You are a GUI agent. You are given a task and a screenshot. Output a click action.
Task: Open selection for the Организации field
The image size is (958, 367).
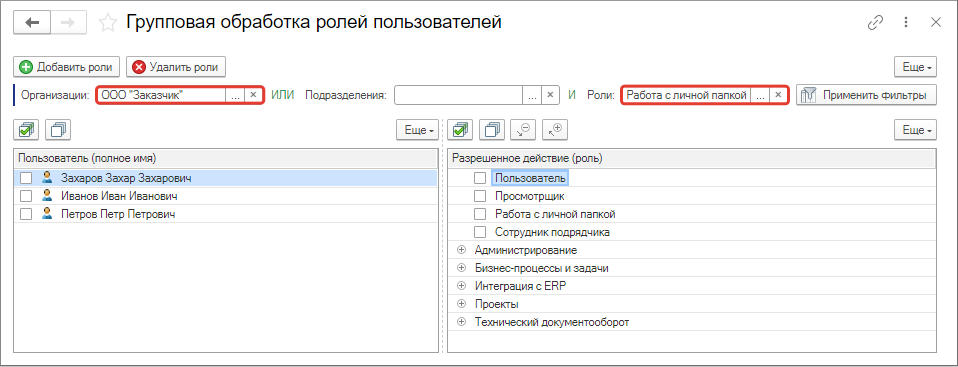pos(236,95)
